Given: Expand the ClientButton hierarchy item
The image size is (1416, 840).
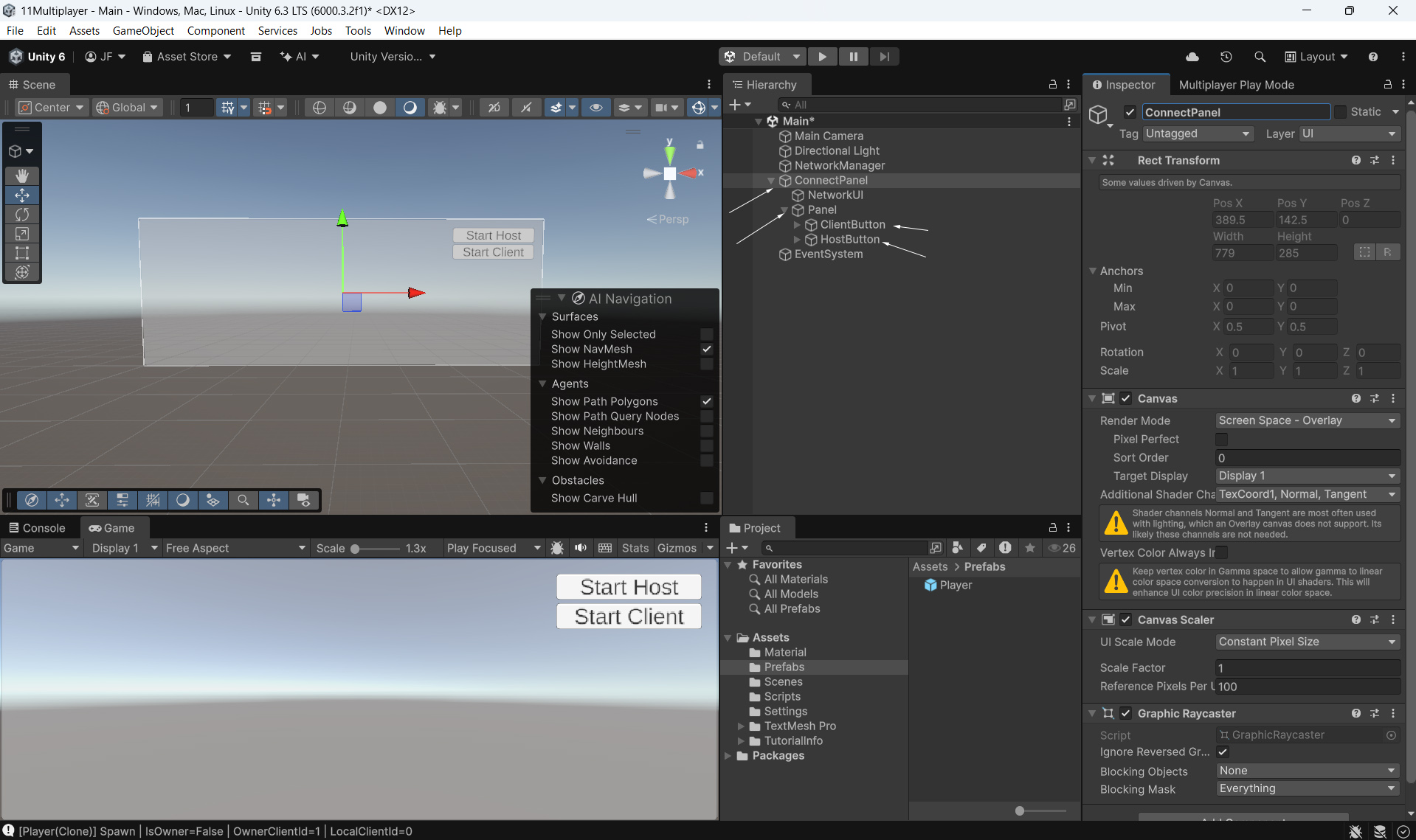Looking at the screenshot, I should tap(797, 225).
